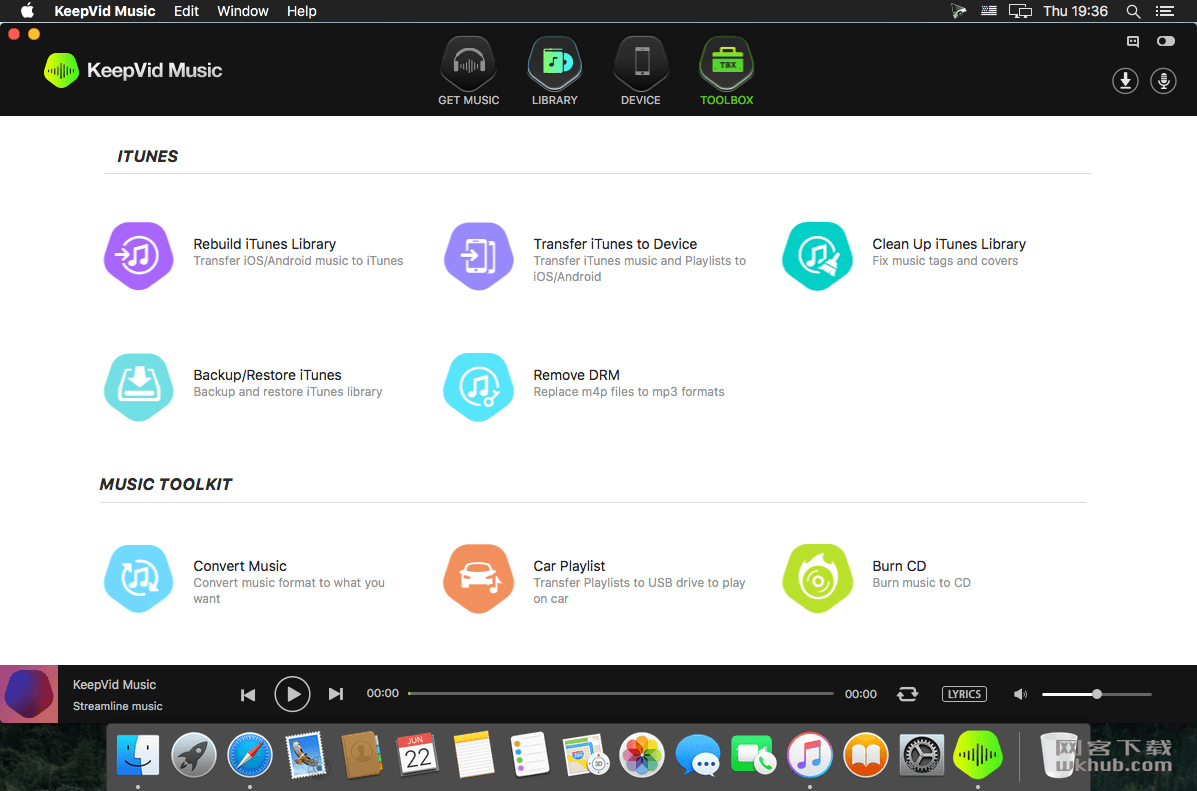Click the Backup/Restore iTunes title

[267, 375]
